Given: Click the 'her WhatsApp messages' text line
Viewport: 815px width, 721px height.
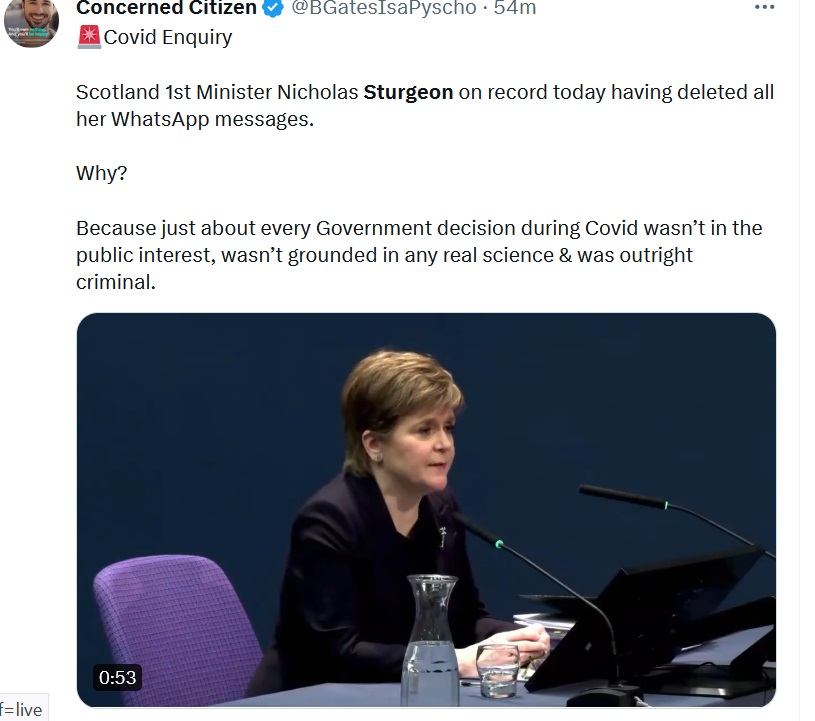Looking at the screenshot, I should click(x=195, y=120).
